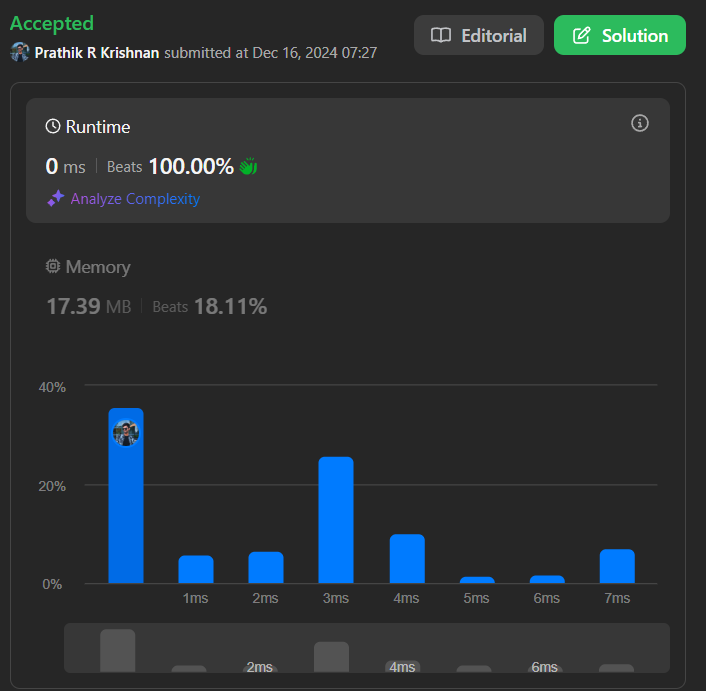The height and width of the screenshot is (691, 706).
Task: Click the clapping hands icon beside 100.00%
Action: [248, 166]
